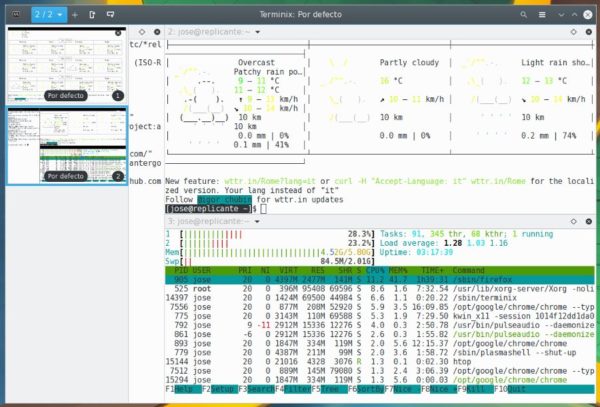Image resolution: width=600 pixels, height=407 pixels.
Task: Sort htop by PID column header
Action: point(181,270)
